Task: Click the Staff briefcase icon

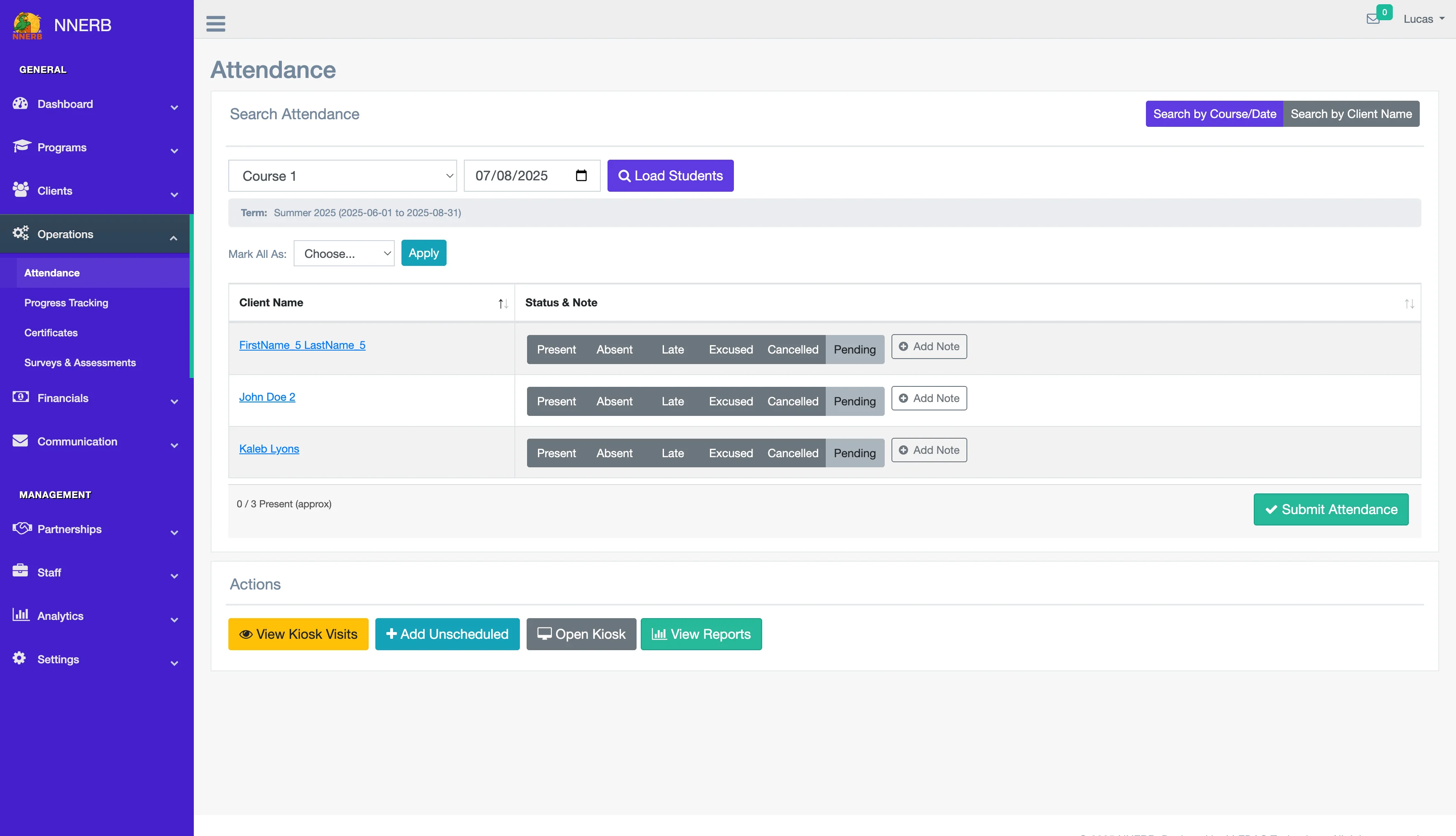Action: pyautogui.click(x=21, y=571)
